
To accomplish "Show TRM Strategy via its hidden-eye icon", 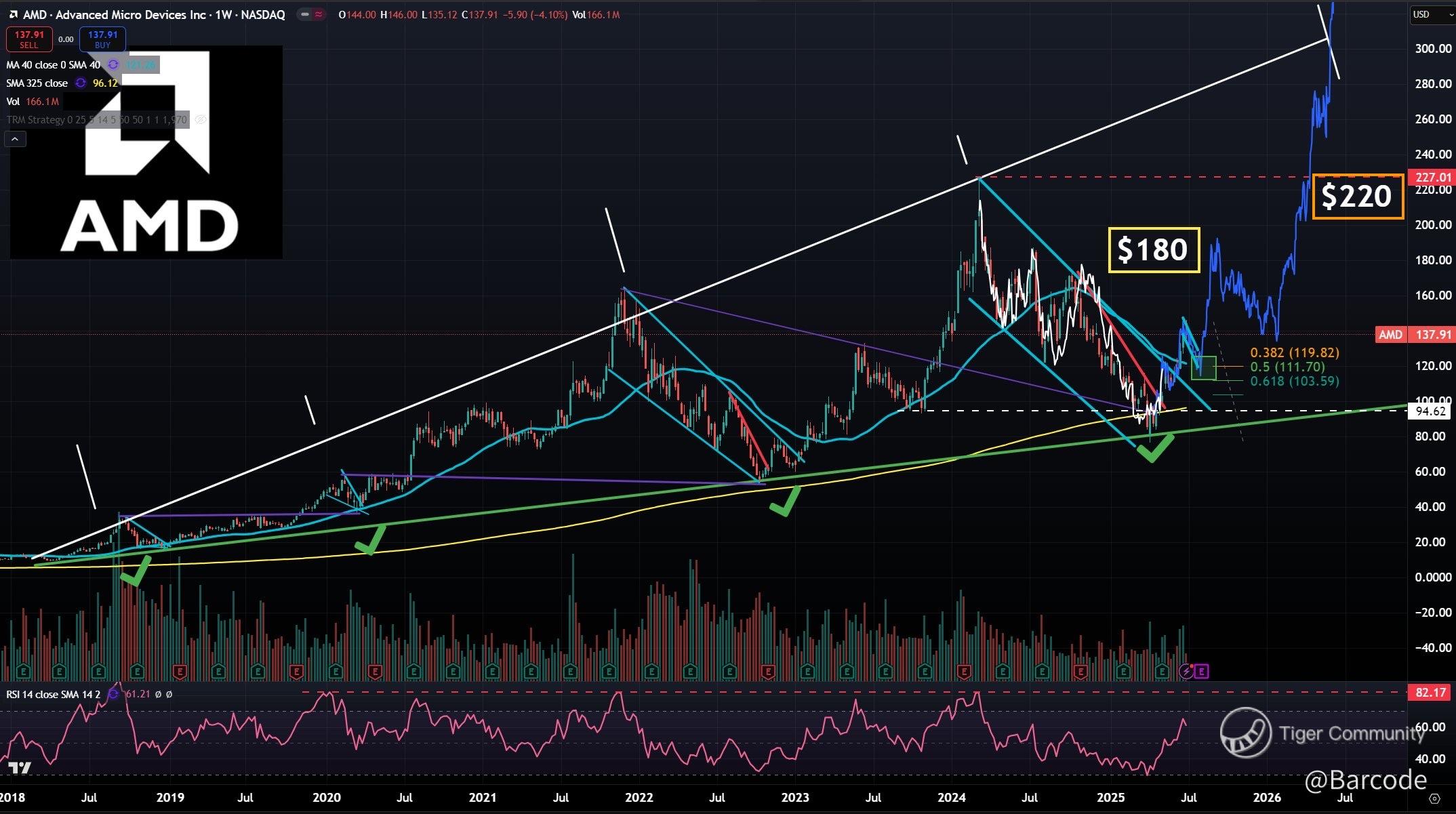I will point(200,120).
